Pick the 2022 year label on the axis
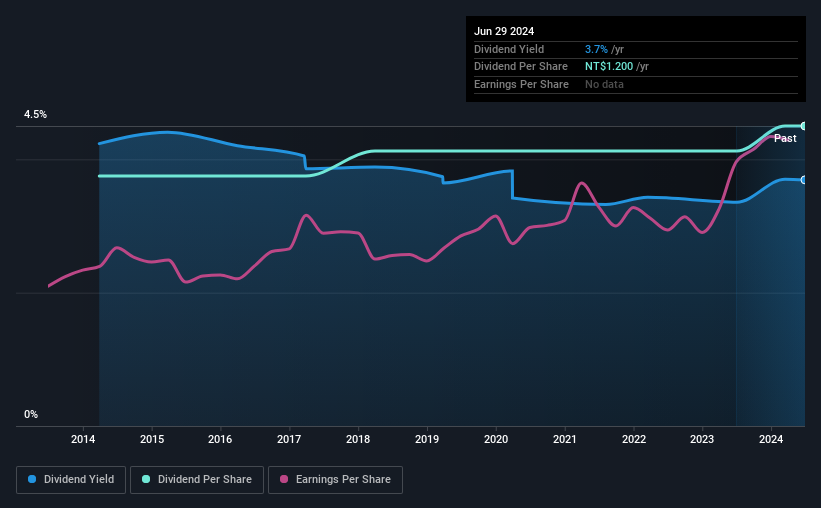Image resolution: width=821 pixels, height=508 pixels. coord(633,439)
